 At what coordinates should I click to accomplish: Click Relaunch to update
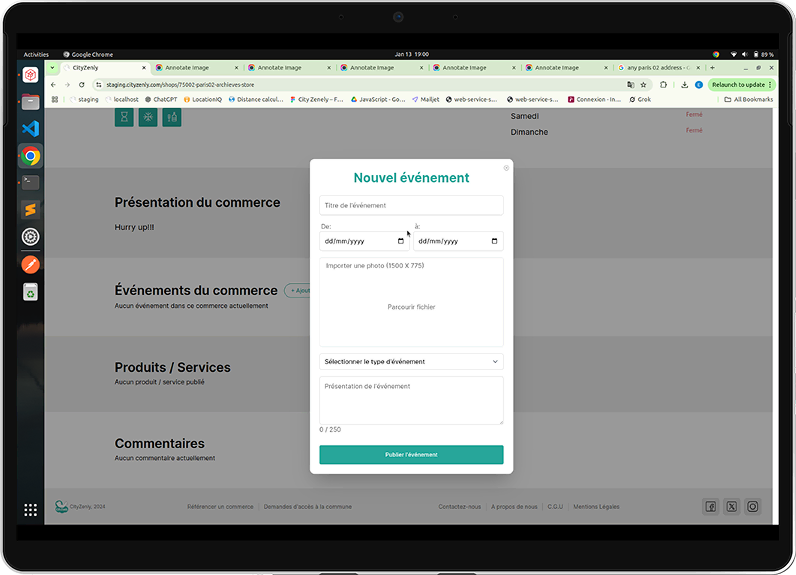(738, 85)
